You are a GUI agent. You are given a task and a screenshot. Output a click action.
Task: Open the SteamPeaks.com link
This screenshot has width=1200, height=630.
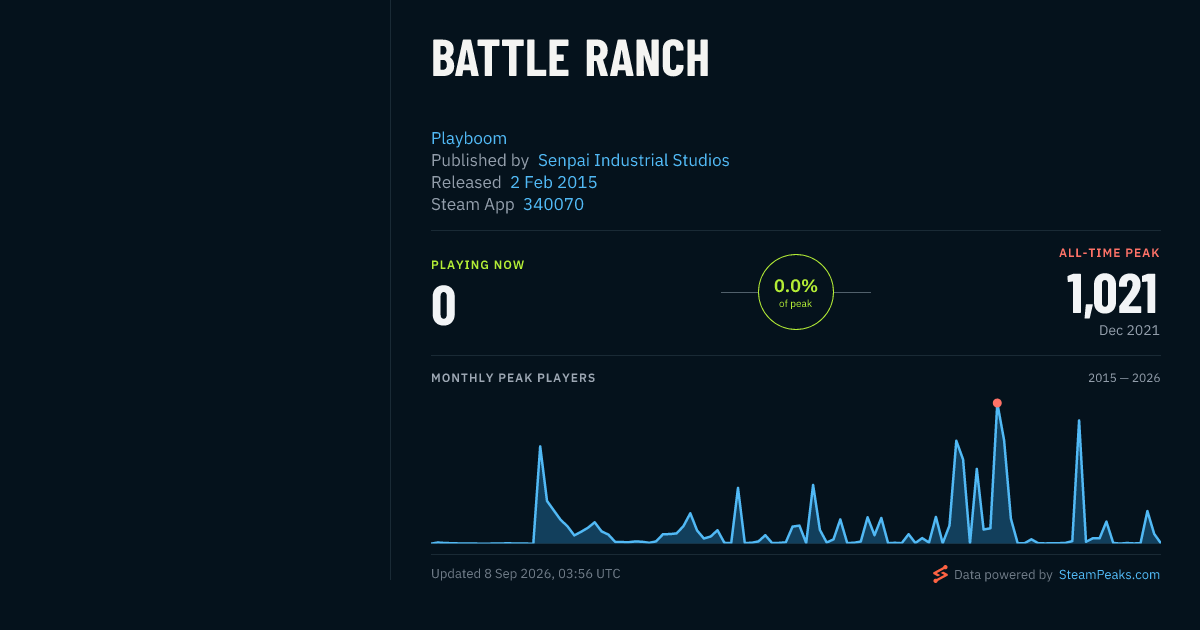(x=1110, y=575)
